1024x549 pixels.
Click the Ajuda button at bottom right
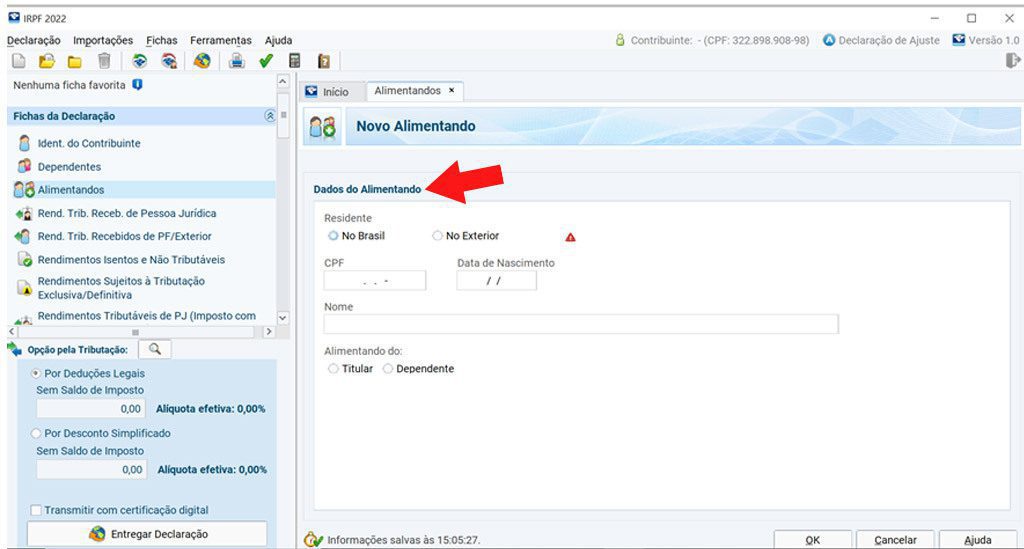(x=978, y=540)
